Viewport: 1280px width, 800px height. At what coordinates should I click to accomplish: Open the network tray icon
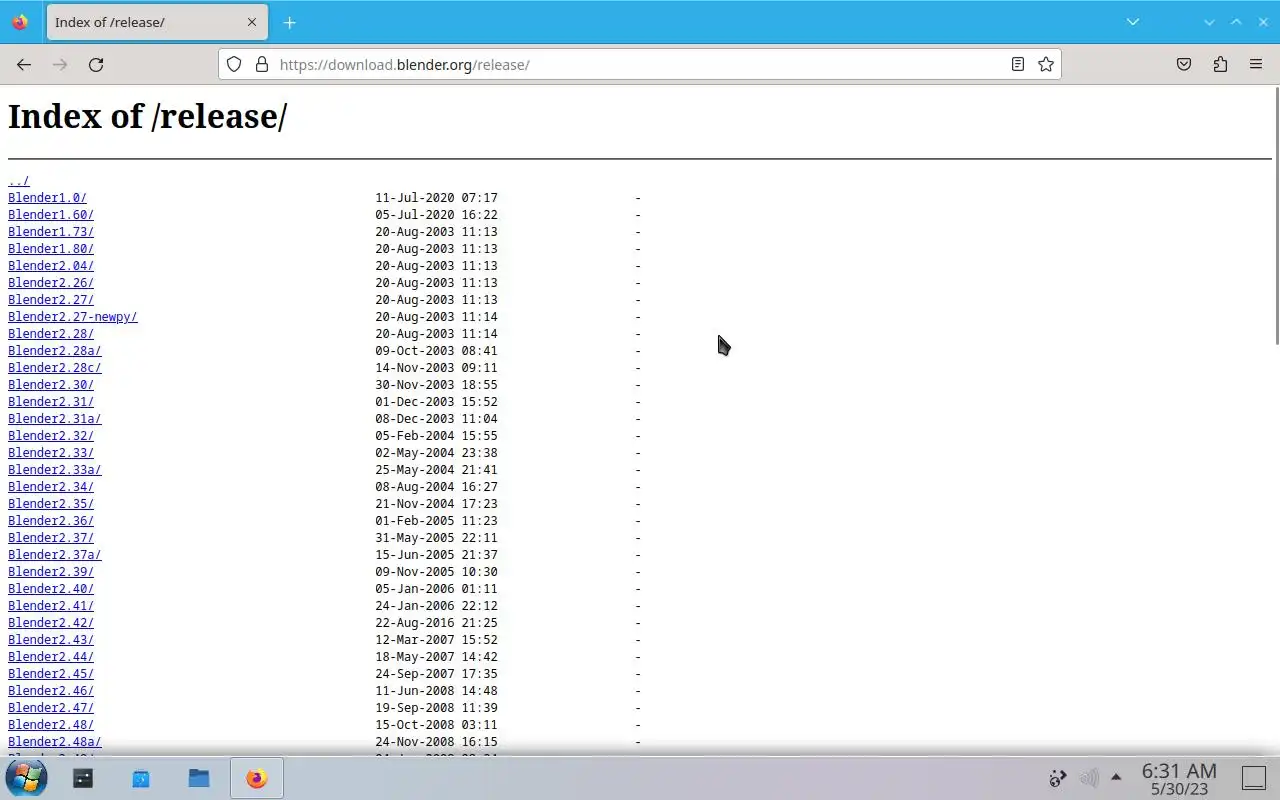tap(1058, 778)
